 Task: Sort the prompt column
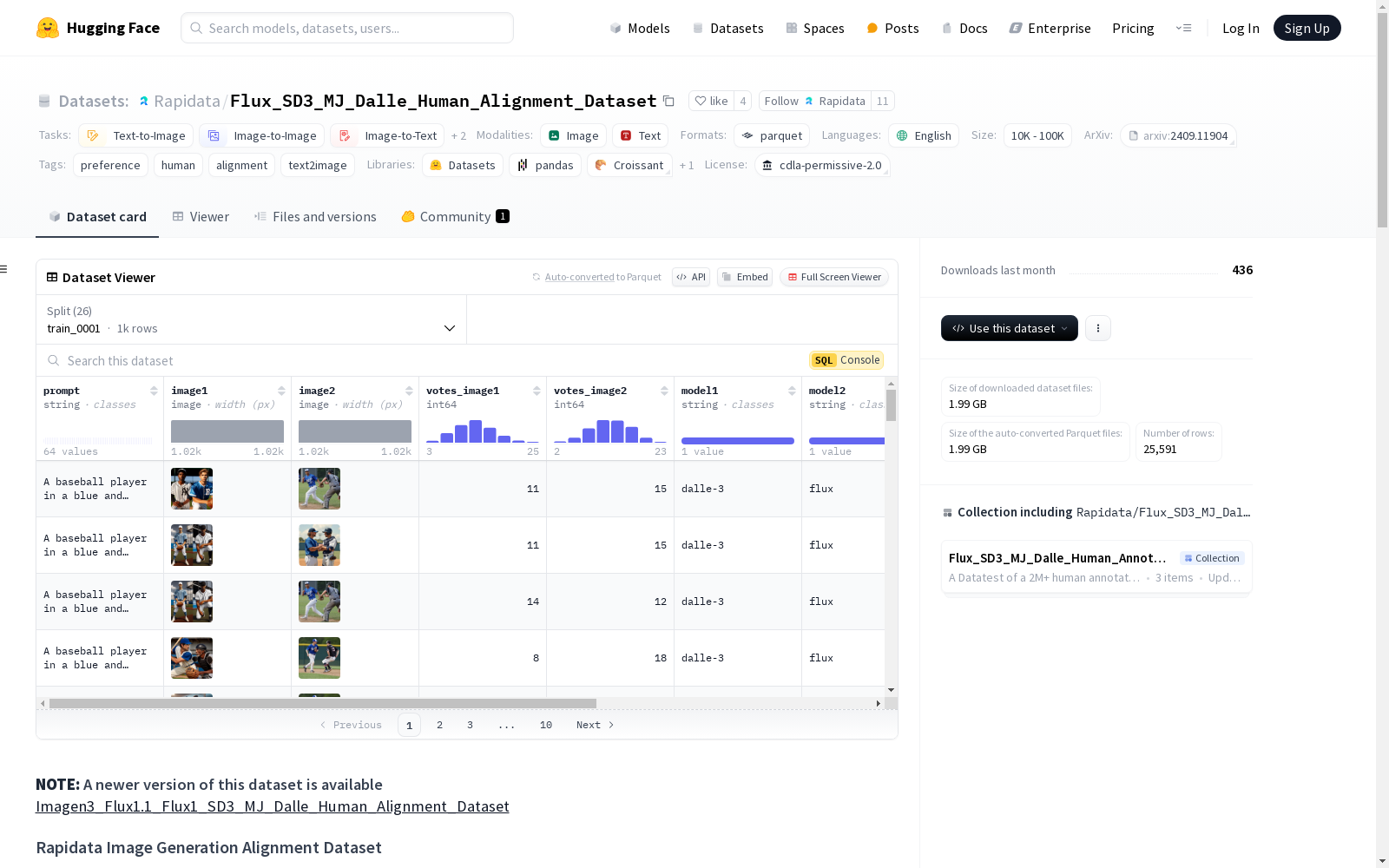pyautogui.click(x=154, y=391)
